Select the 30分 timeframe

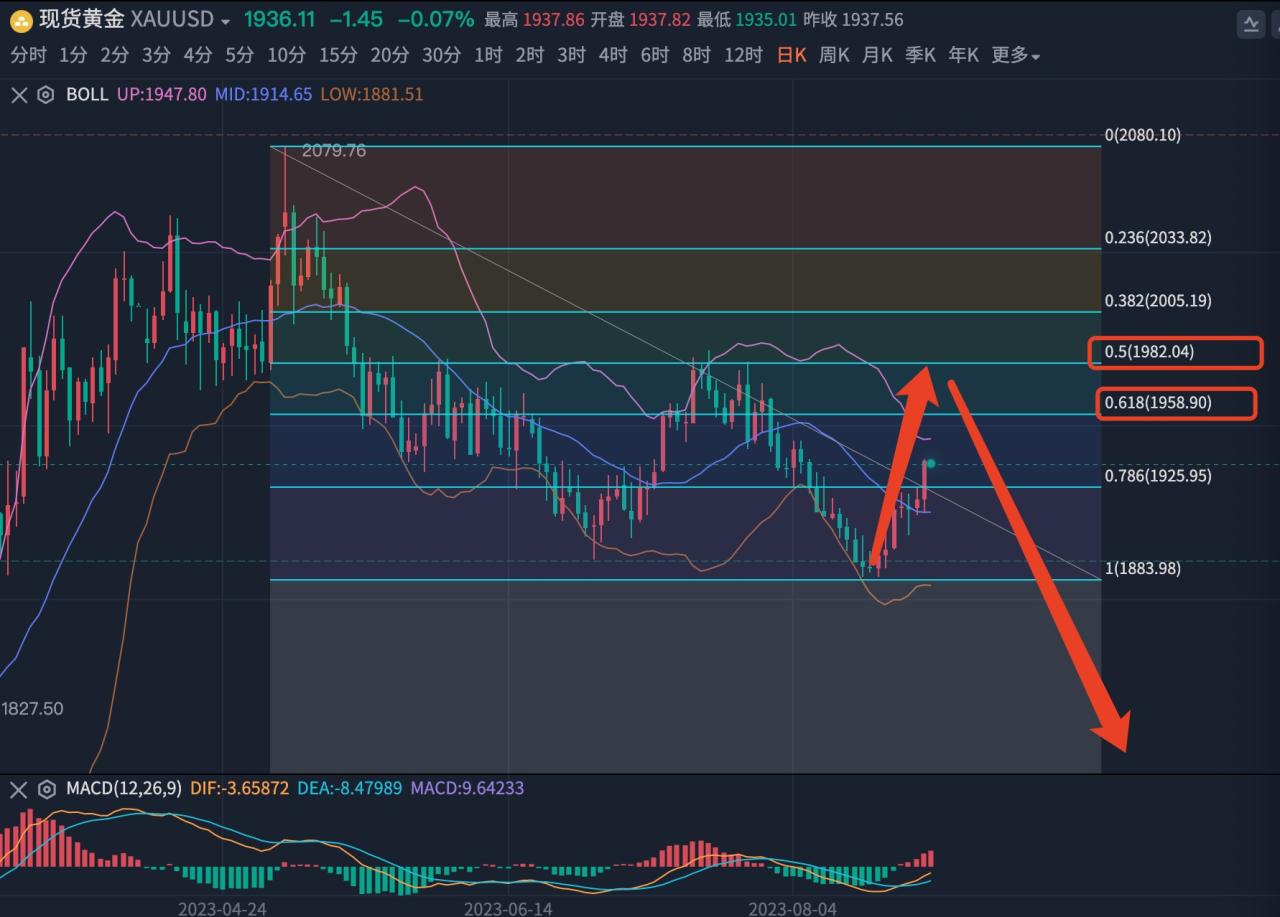tap(441, 56)
